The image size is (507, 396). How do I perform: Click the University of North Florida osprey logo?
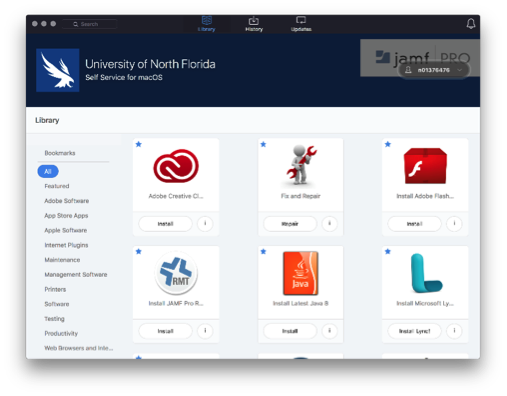click(x=58, y=70)
